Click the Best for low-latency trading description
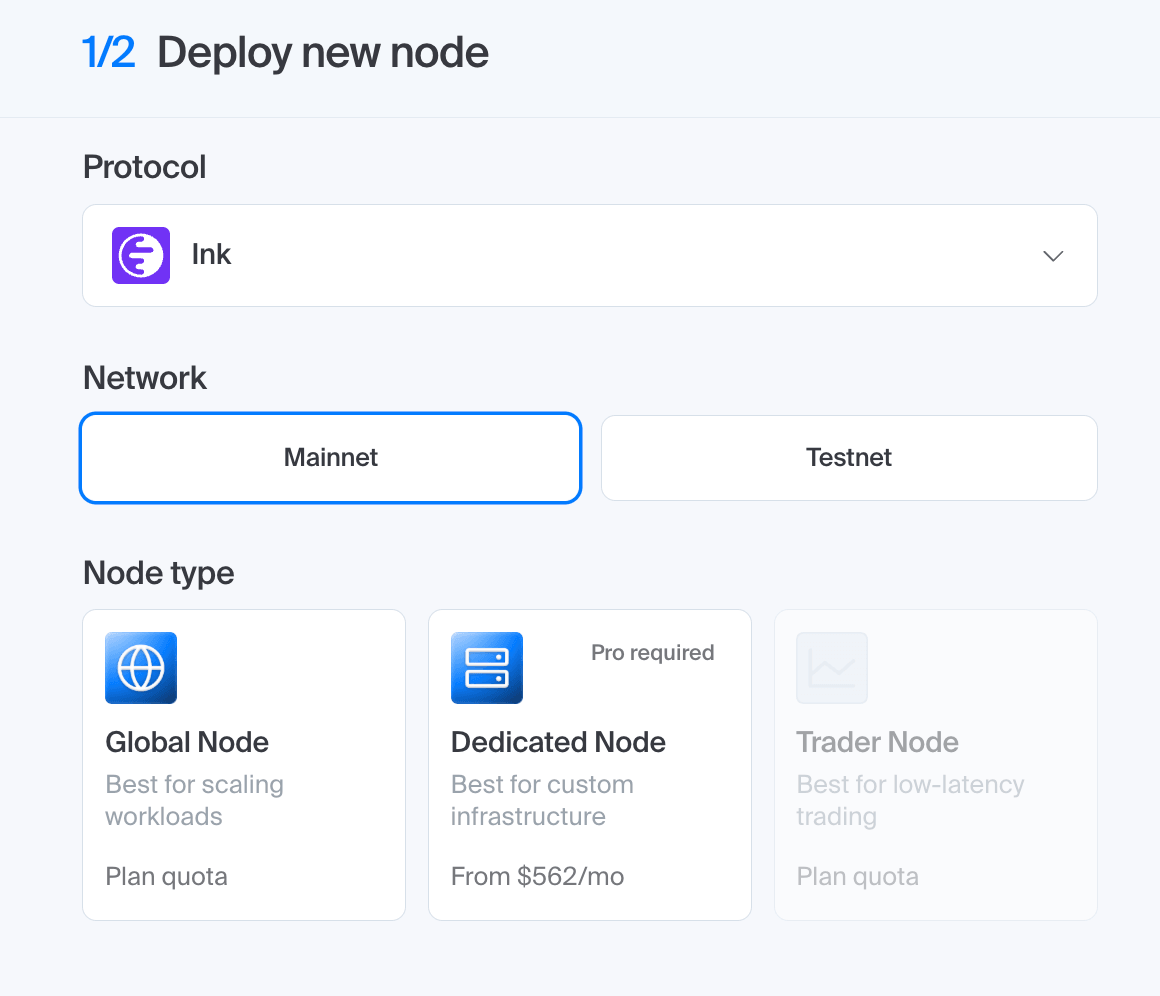1160x996 pixels. click(x=910, y=800)
